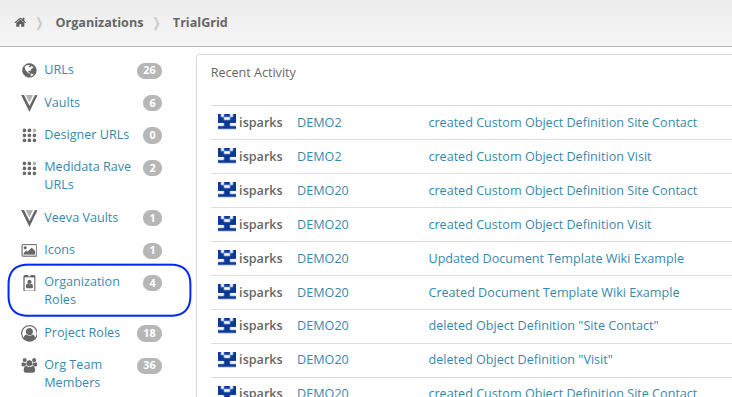Open Medidata Rave URLs link
732x397 pixels.
[x=88, y=176]
